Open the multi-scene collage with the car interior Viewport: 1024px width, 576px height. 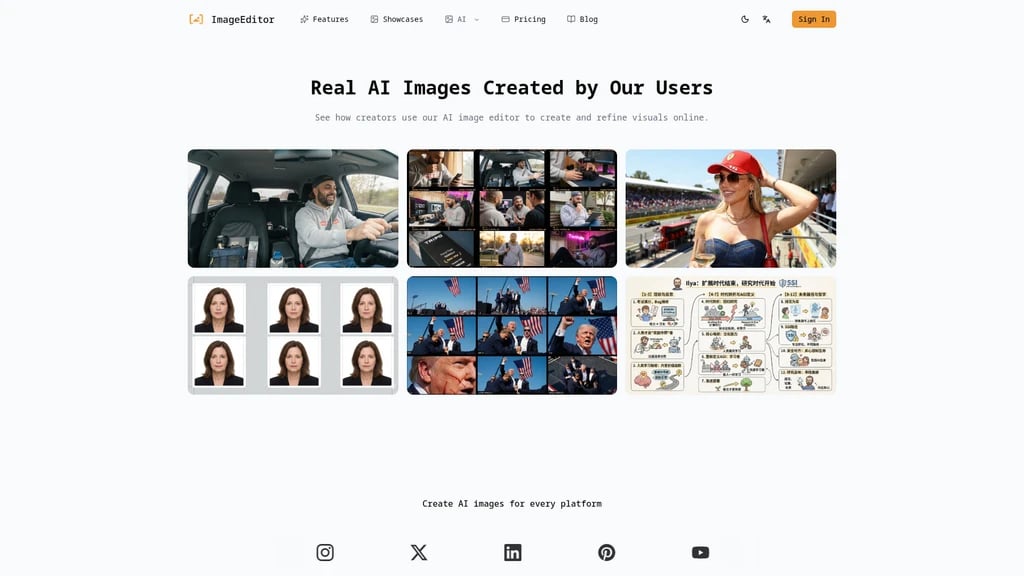pyautogui.click(x=512, y=208)
